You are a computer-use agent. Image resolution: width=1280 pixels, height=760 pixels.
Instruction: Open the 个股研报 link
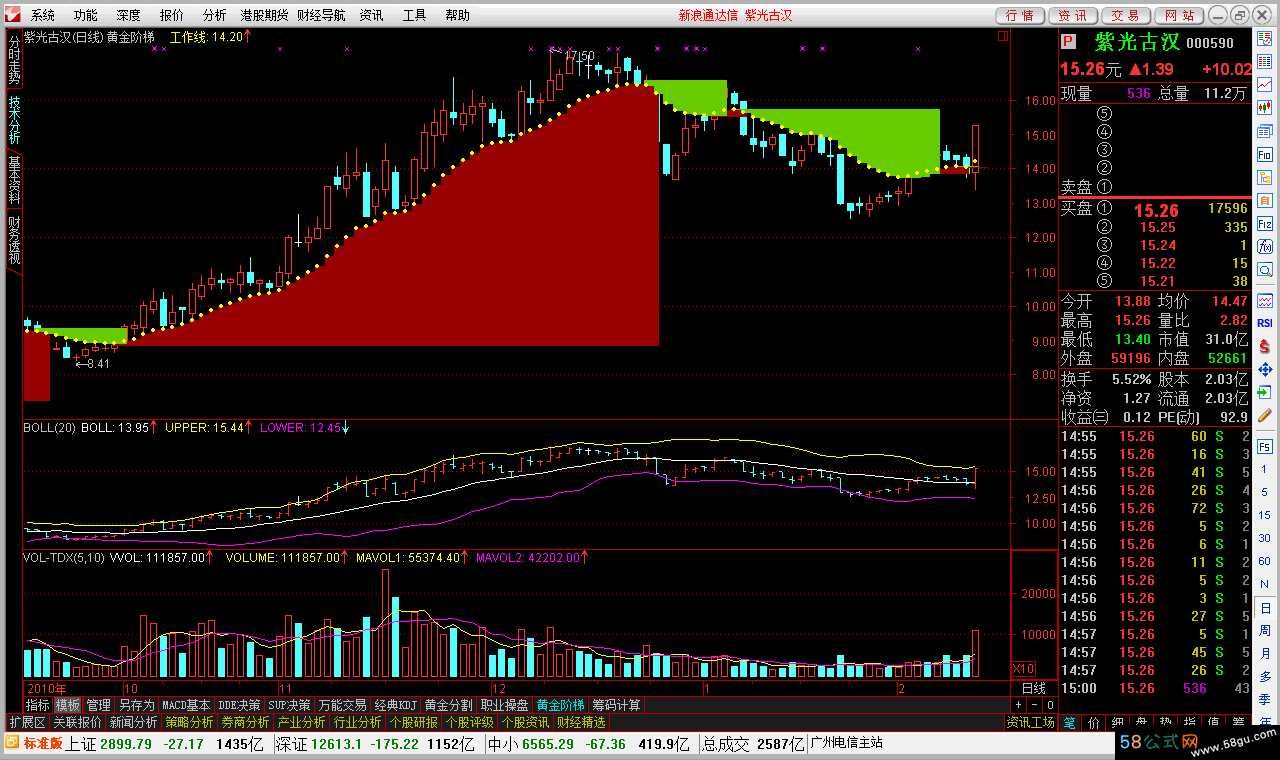pos(413,721)
